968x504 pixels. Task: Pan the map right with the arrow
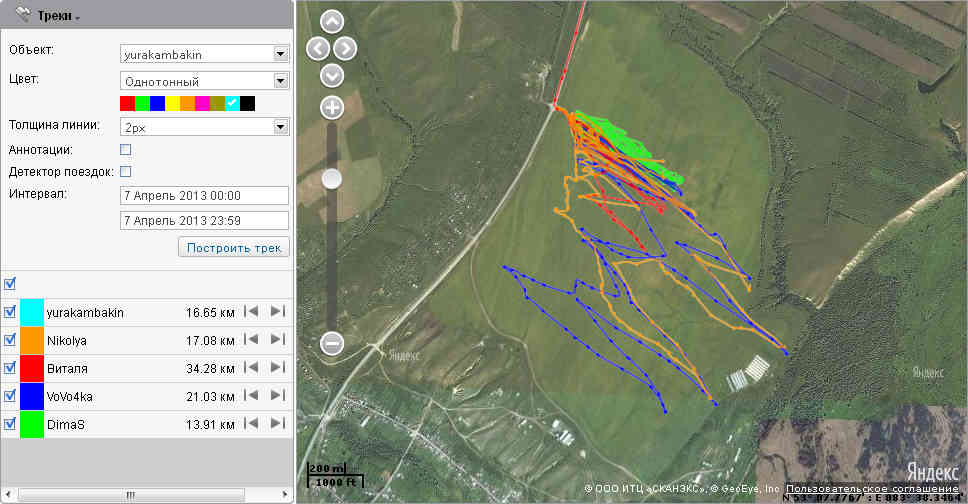tap(345, 48)
